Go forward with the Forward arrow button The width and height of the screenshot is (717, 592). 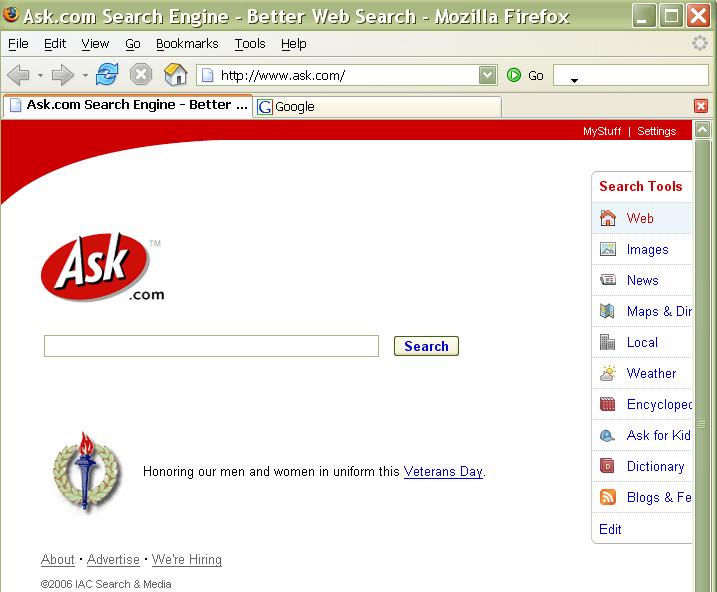pyautogui.click(x=63, y=75)
